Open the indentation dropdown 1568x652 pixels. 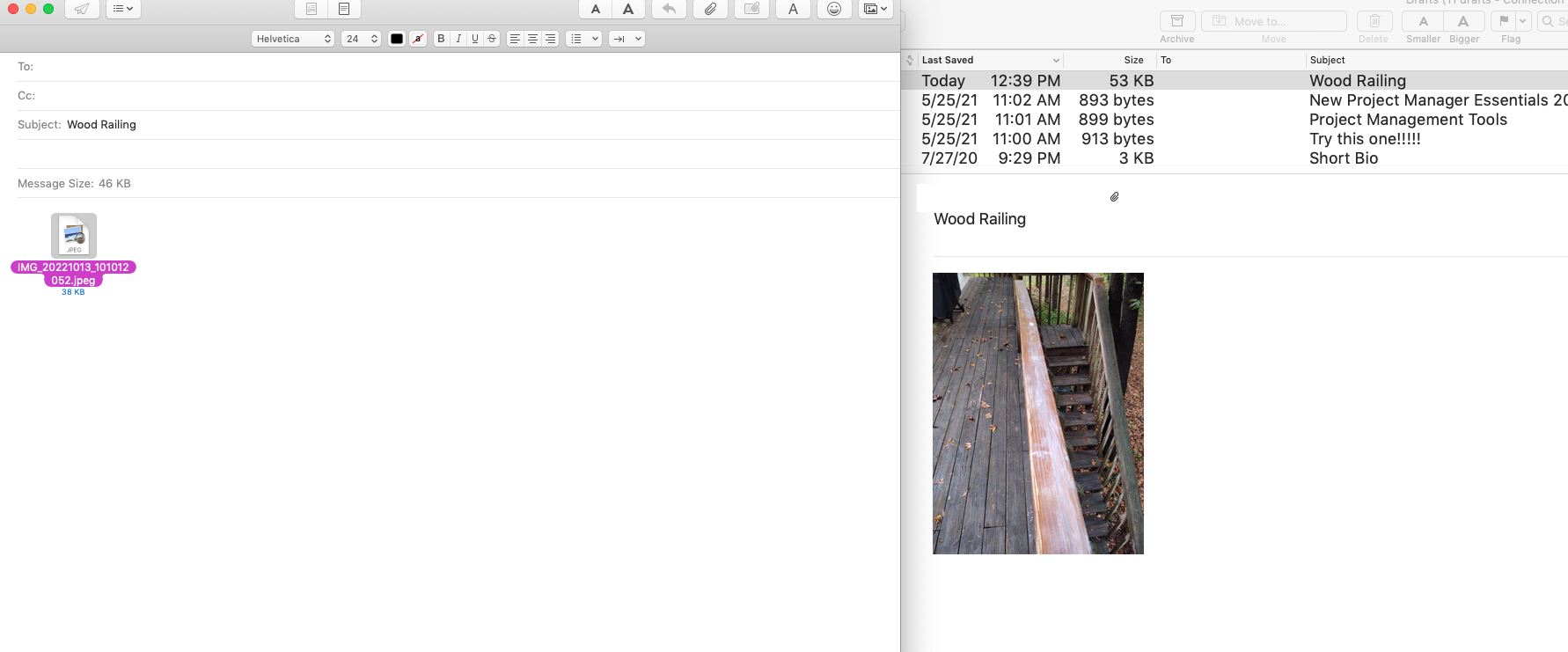tap(626, 39)
